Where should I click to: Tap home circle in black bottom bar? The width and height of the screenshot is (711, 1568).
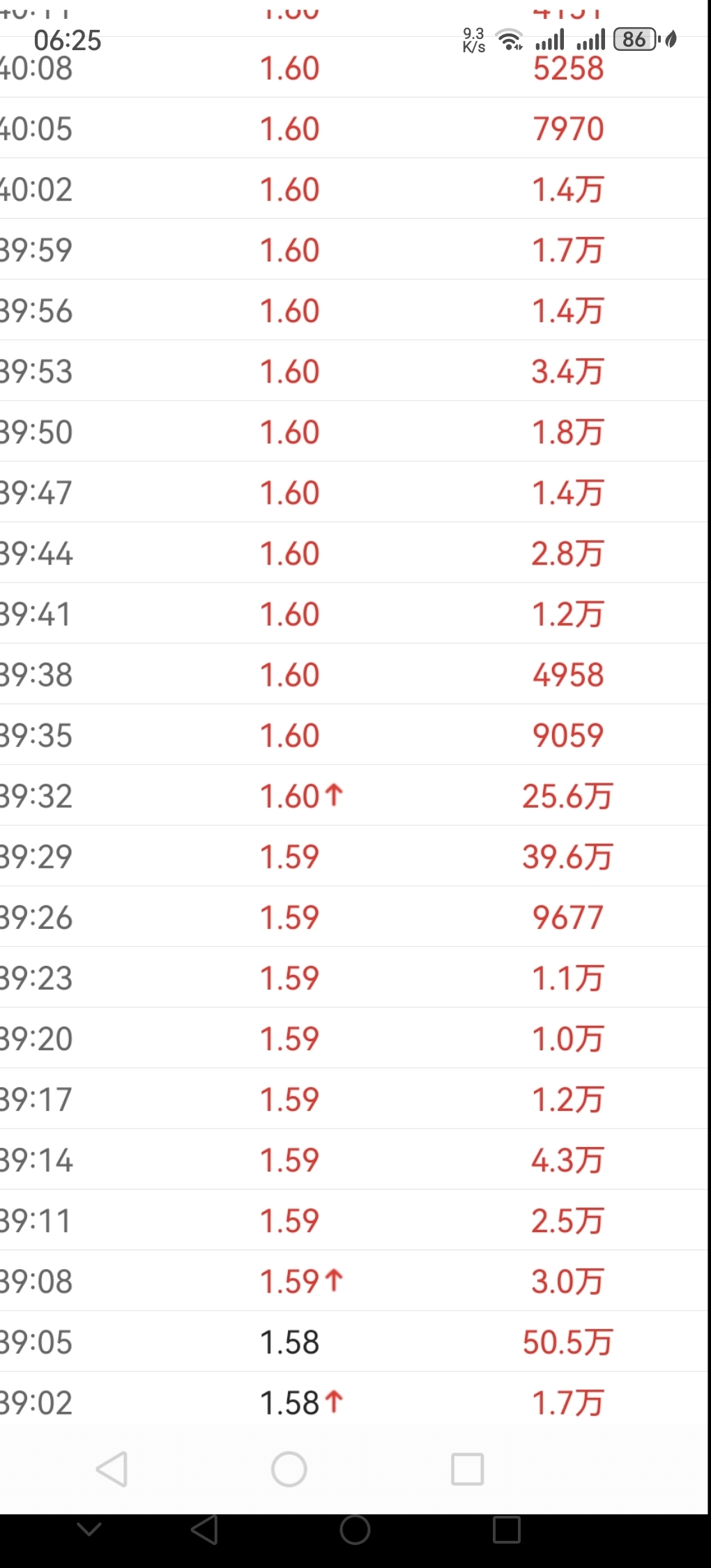355,1530
